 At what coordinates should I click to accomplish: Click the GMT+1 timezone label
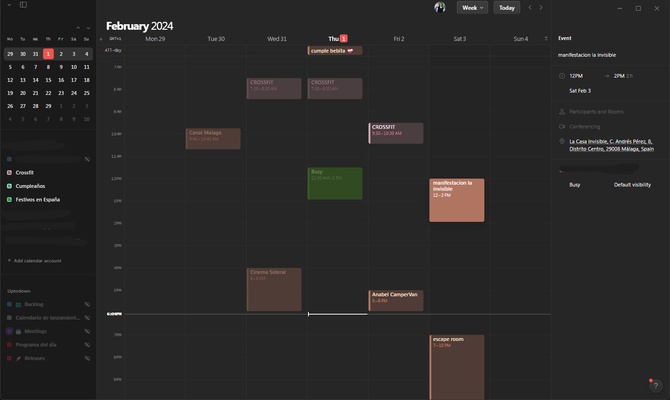115,39
